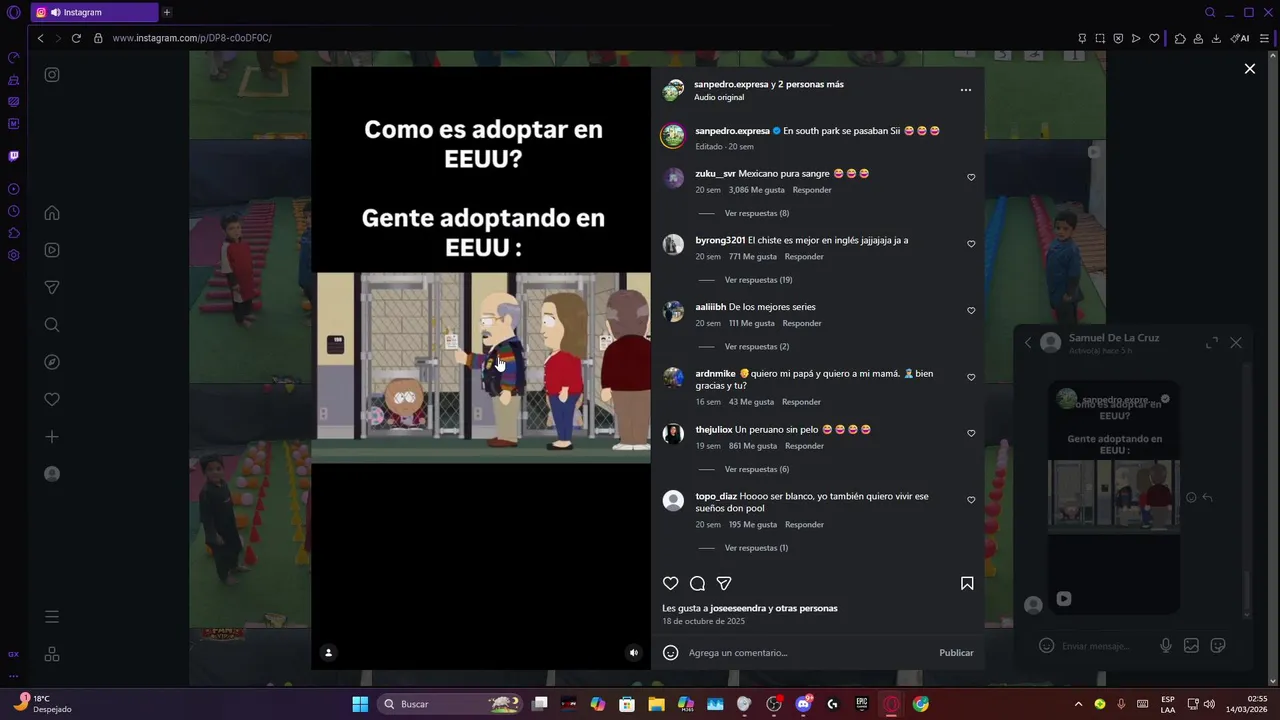Viewport: 1280px width, 720px height.
Task: Open Windows Start menu
Action: (360, 704)
